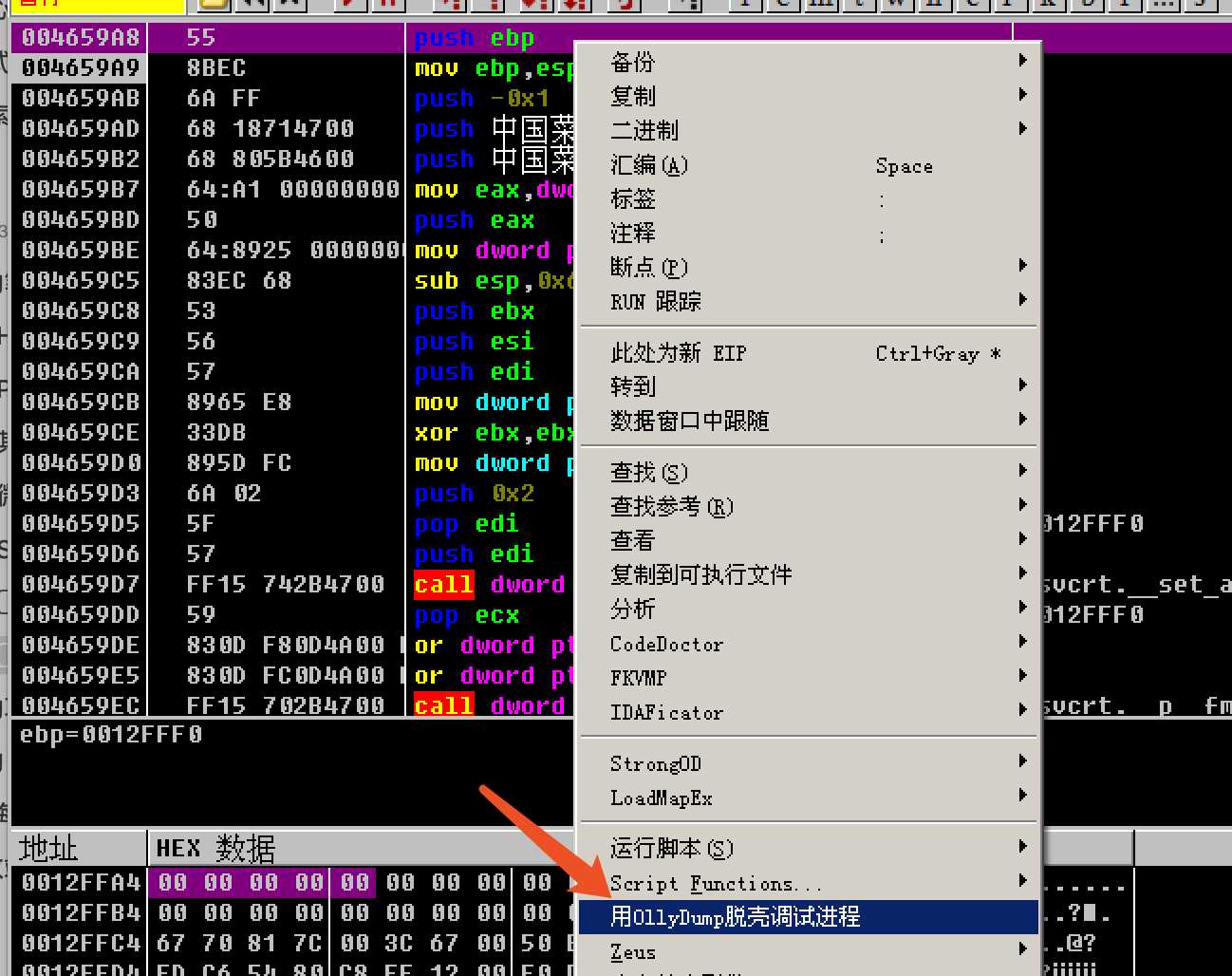The height and width of the screenshot is (976, 1232).
Task: Select address 004659B7 row
Action: coord(81,190)
